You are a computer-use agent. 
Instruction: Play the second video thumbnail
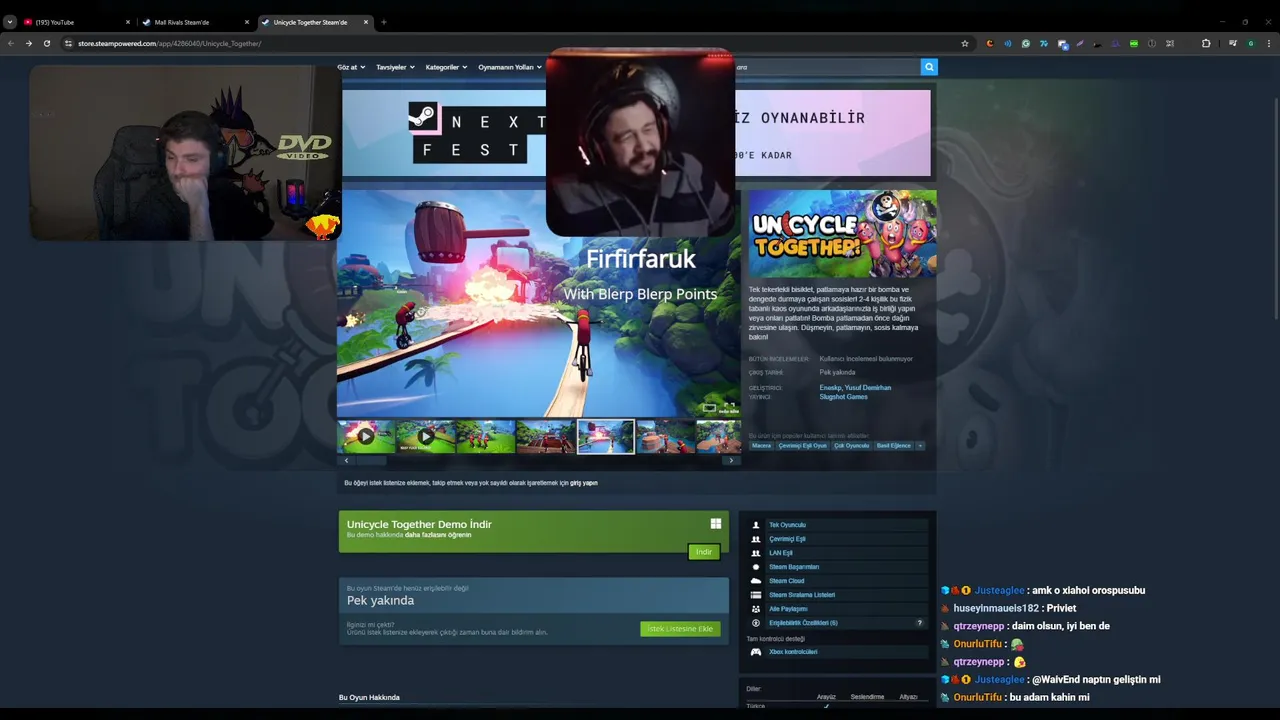pyautogui.click(x=426, y=437)
